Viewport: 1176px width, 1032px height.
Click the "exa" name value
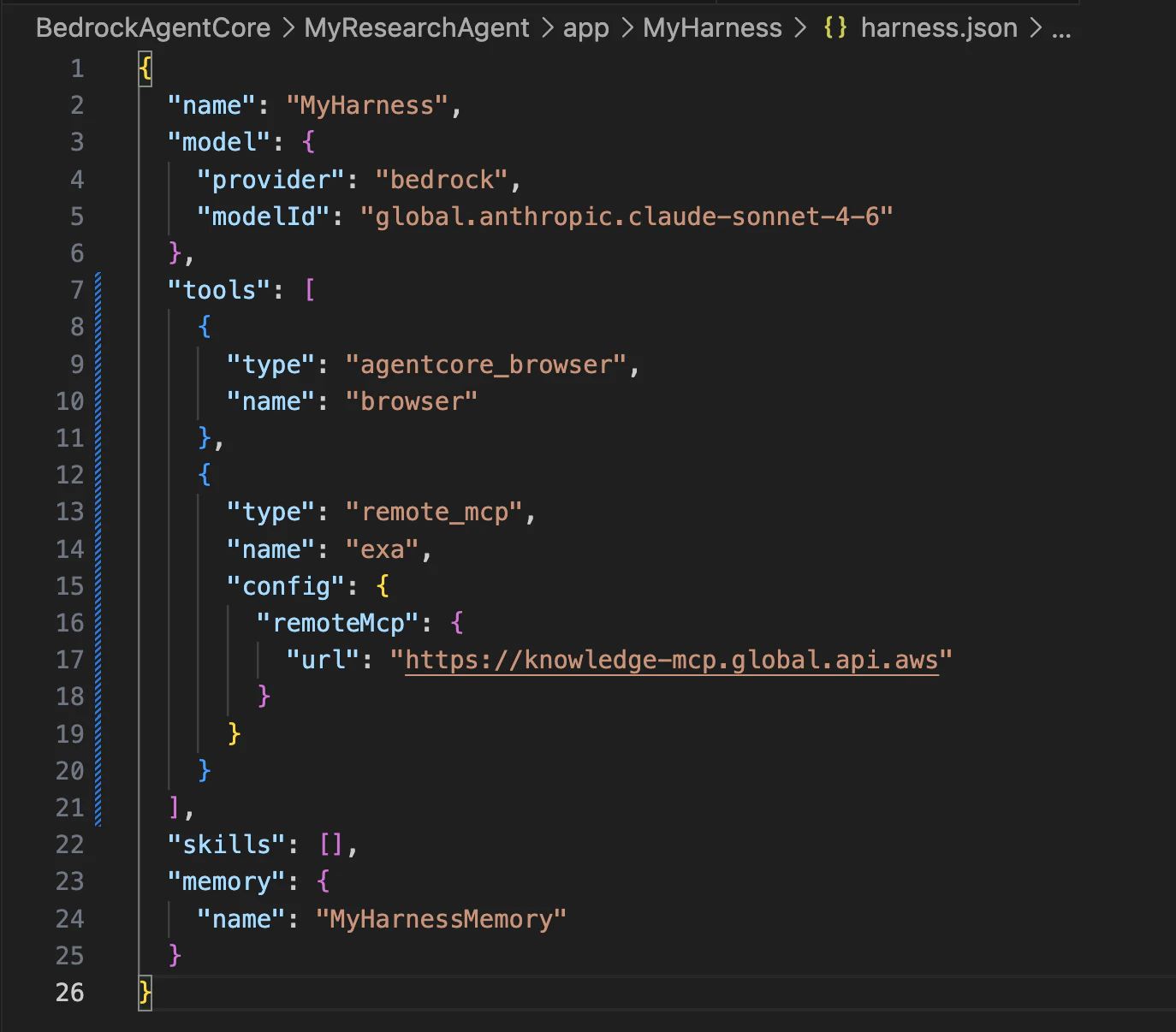(x=383, y=549)
